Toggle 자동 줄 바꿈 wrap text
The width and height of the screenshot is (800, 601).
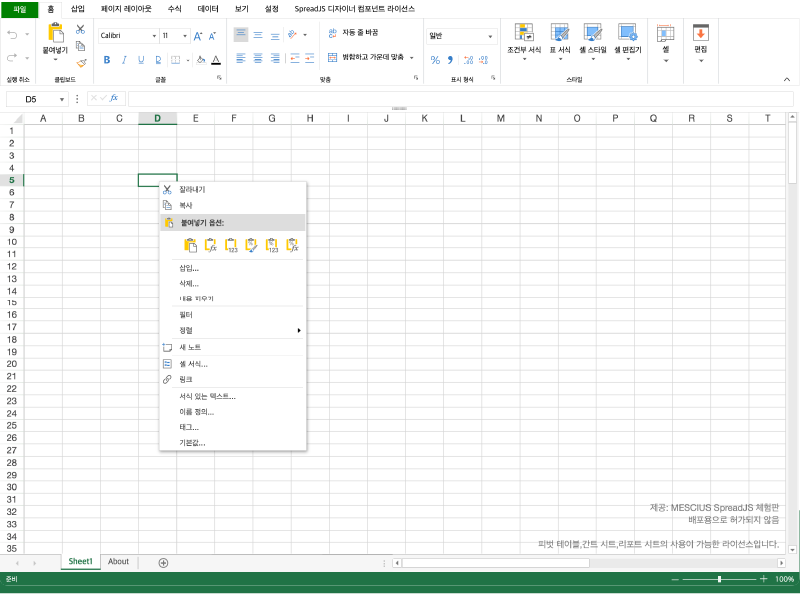click(353, 33)
